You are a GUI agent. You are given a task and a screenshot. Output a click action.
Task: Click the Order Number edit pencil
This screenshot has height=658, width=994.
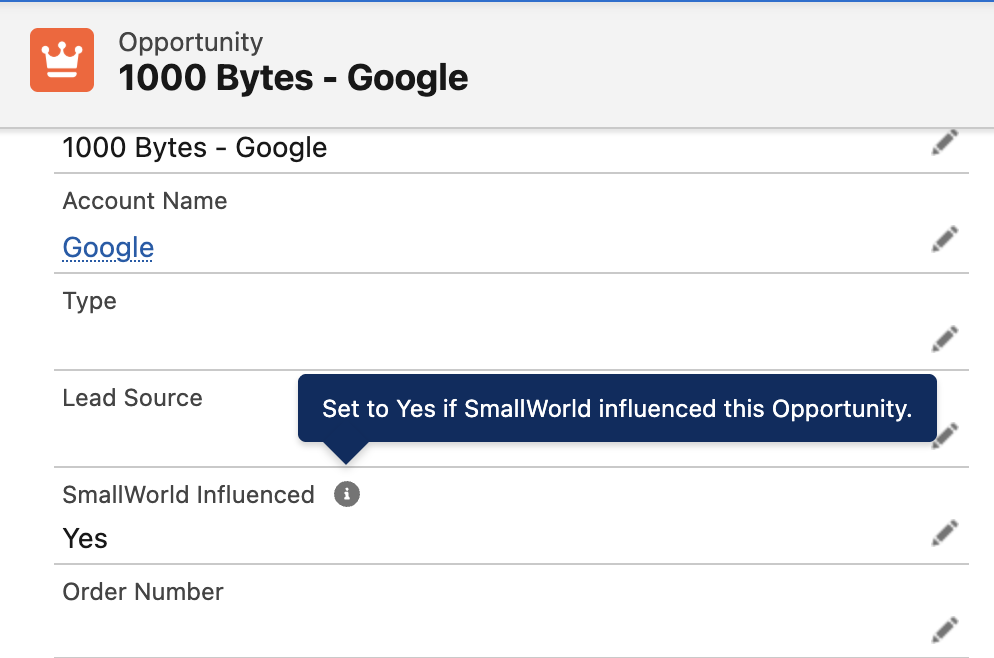click(945, 630)
